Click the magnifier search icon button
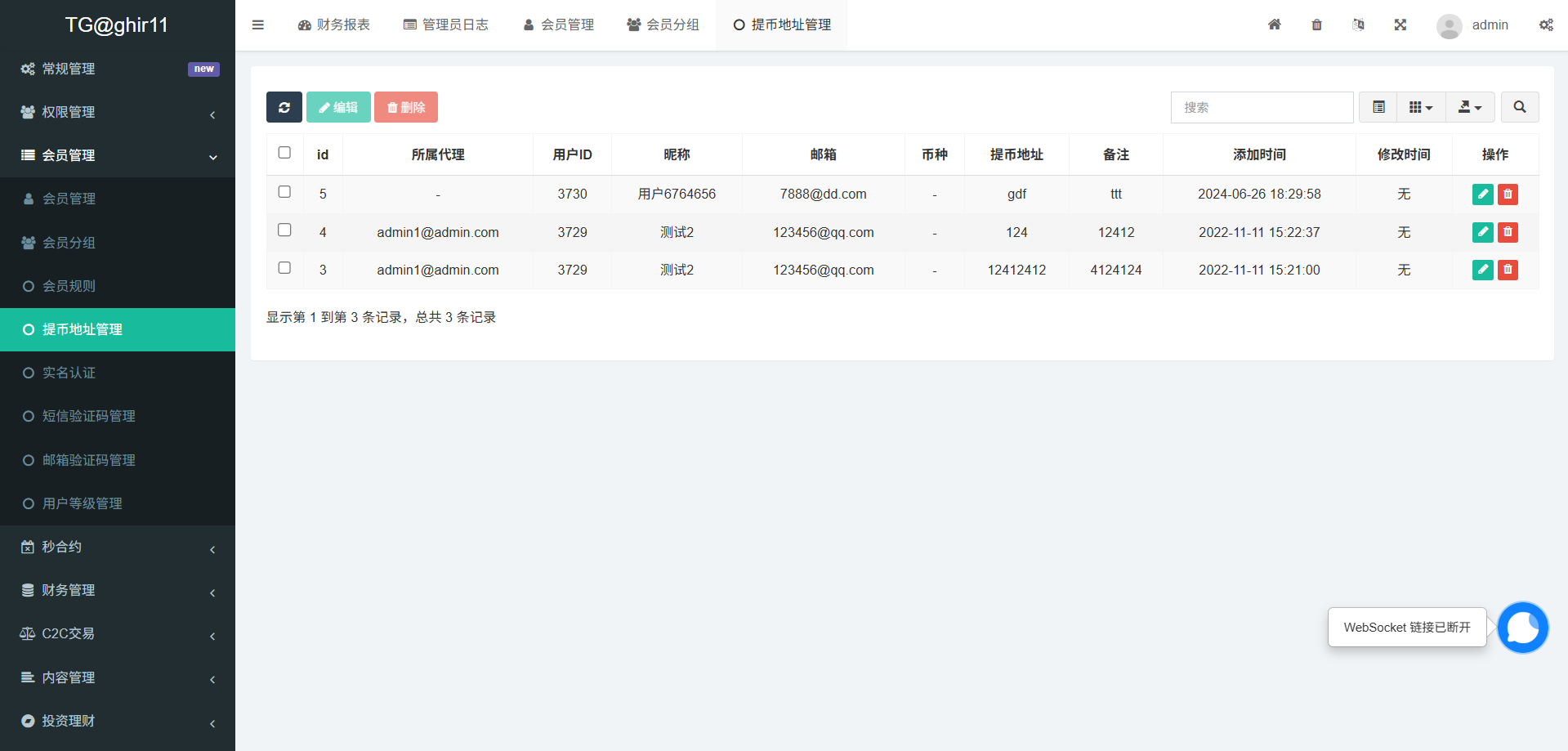Viewport: 1568px width, 751px height. click(x=1519, y=107)
